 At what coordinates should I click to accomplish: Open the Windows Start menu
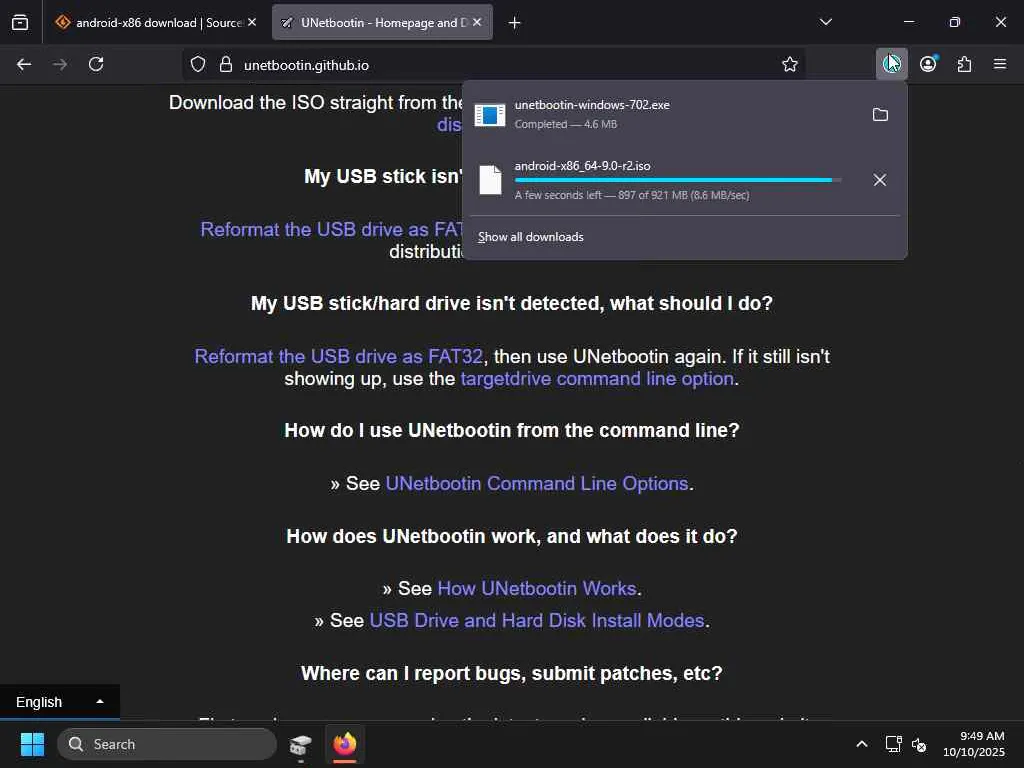tap(32, 744)
